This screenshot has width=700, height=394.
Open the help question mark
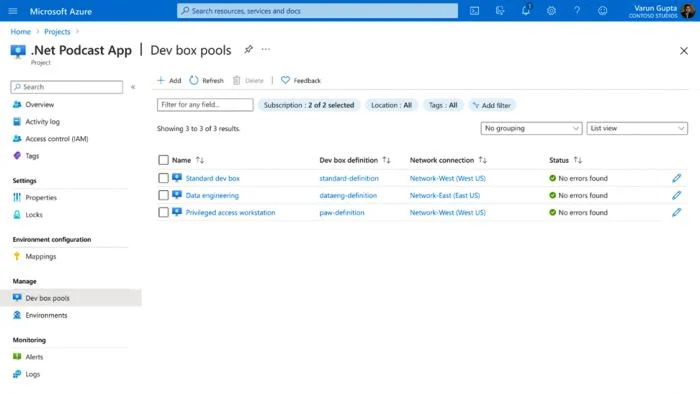pyautogui.click(x=577, y=11)
